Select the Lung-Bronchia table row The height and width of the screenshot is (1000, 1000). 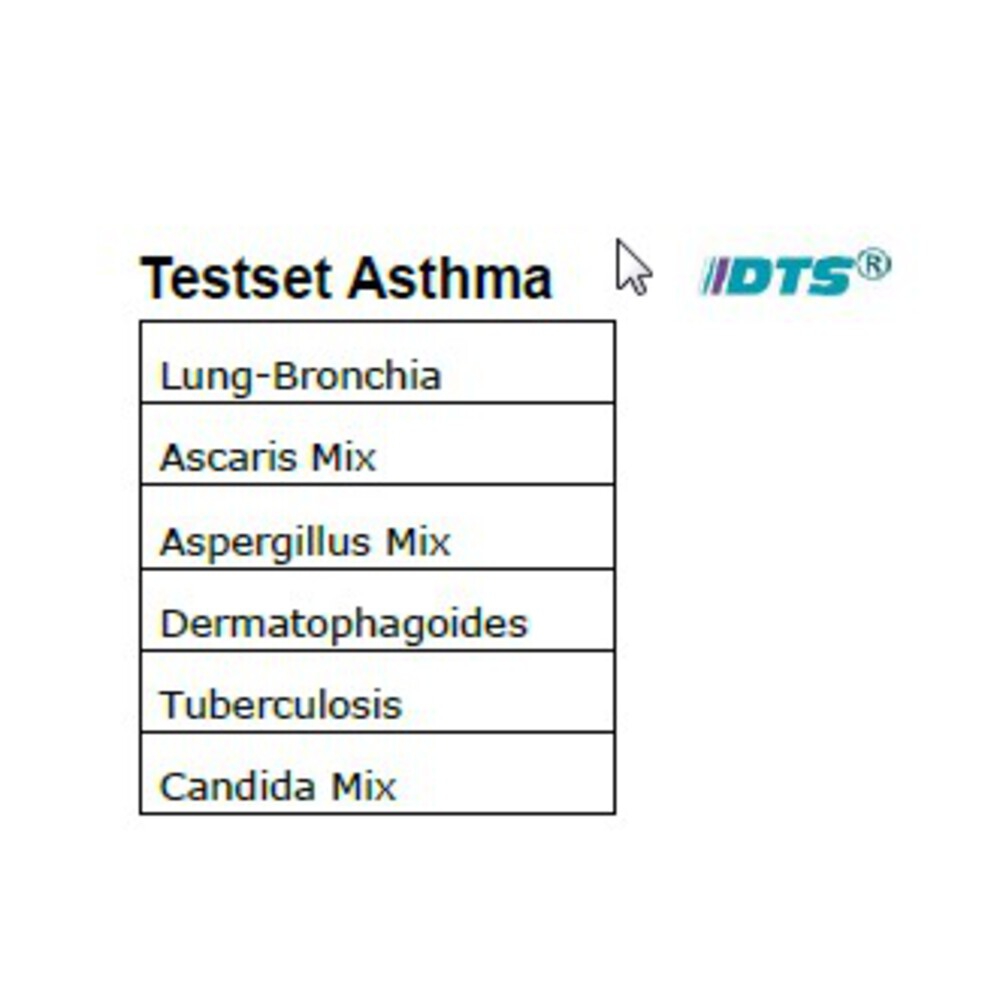click(x=377, y=362)
